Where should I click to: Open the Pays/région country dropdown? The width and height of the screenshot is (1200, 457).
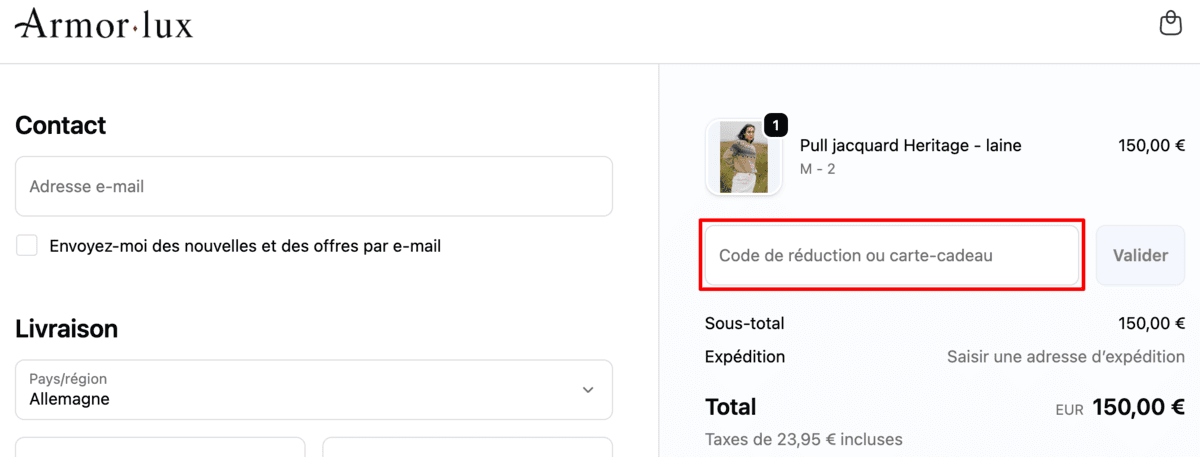coord(313,390)
